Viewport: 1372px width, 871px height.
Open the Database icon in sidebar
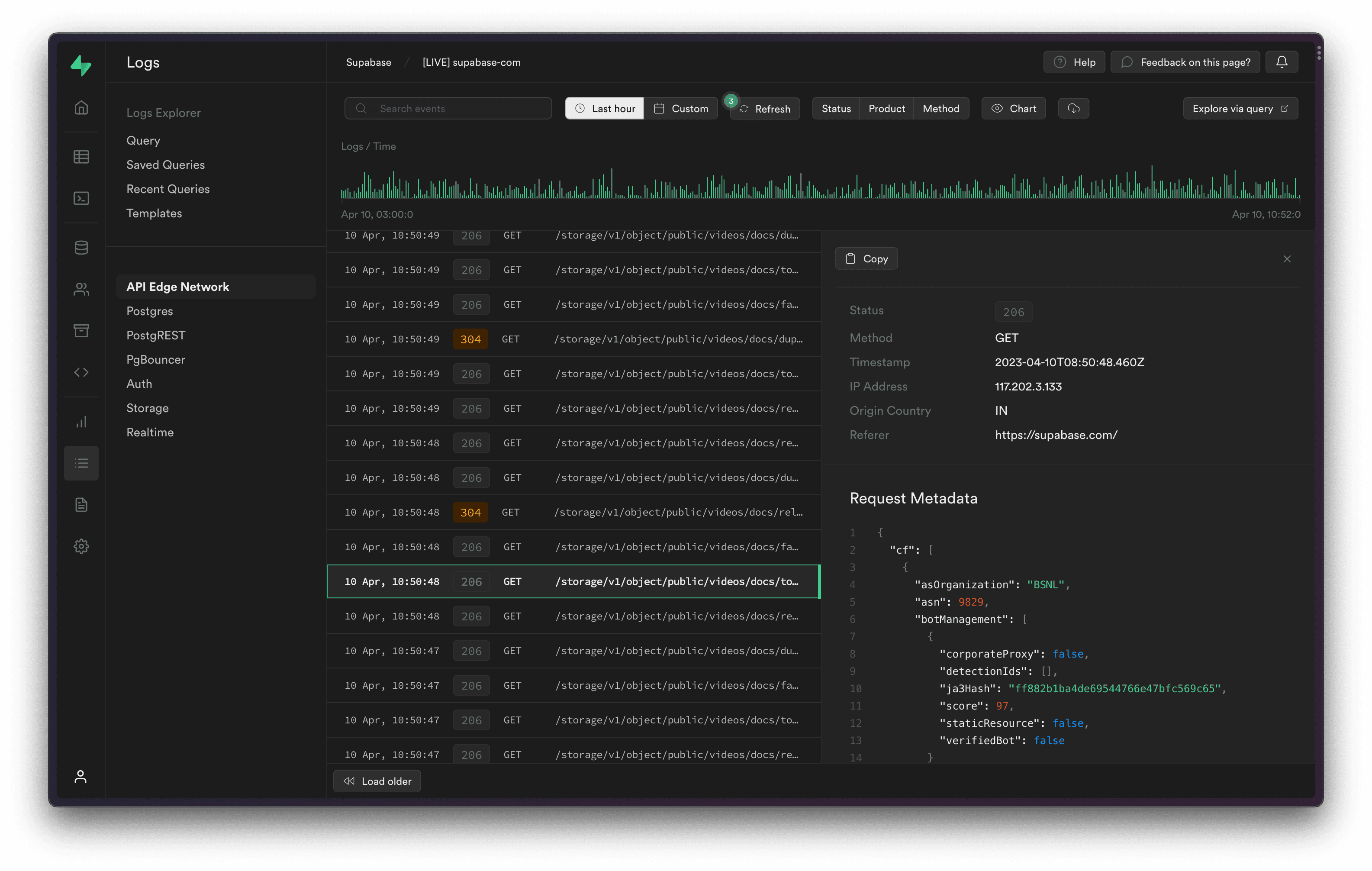click(81, 247)
